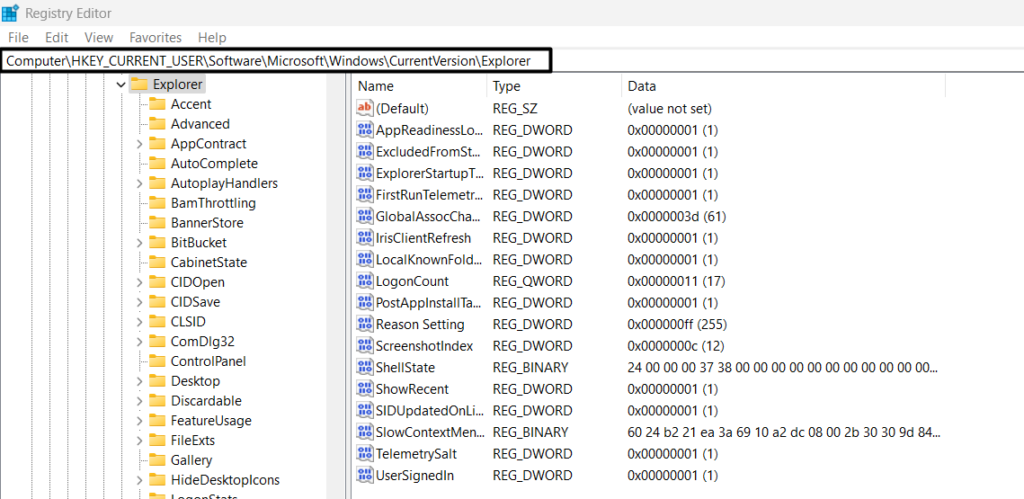Expand the FileExts subkey
Screen dimensions: 1024x499
(140, 441)
